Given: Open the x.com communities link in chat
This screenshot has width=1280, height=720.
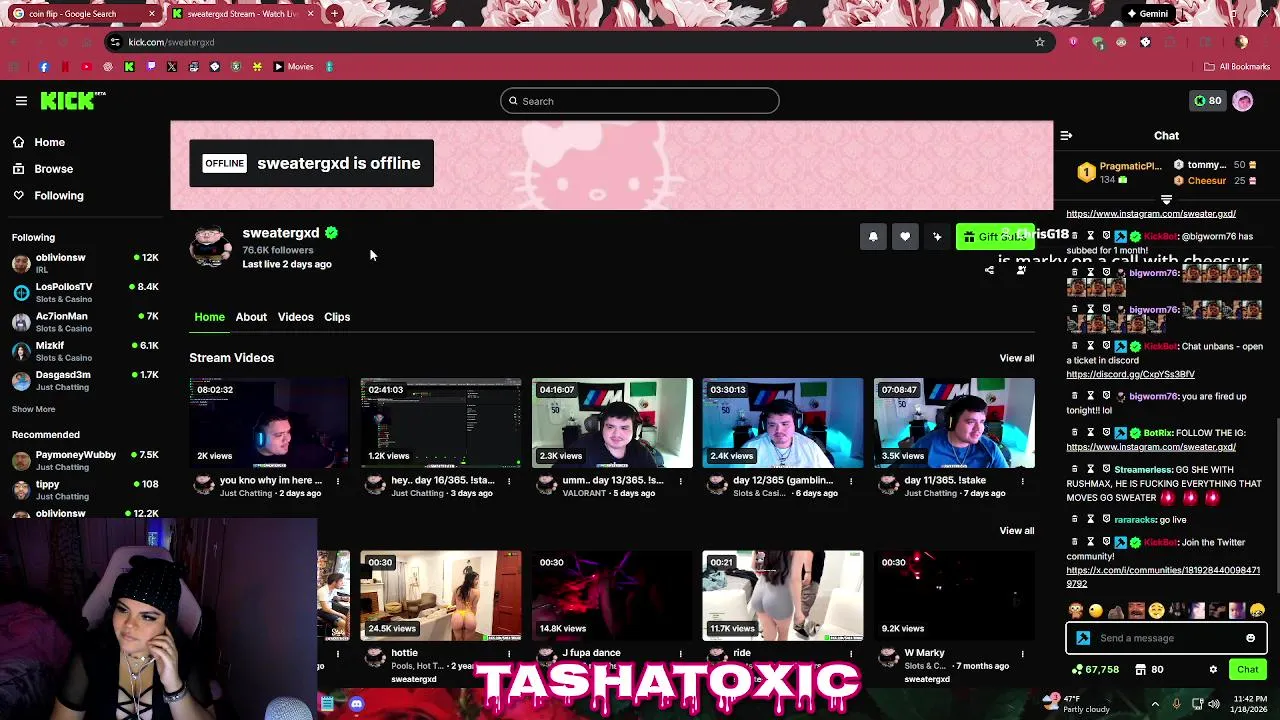Looking at the screenshot, I should pos(1163,577).
